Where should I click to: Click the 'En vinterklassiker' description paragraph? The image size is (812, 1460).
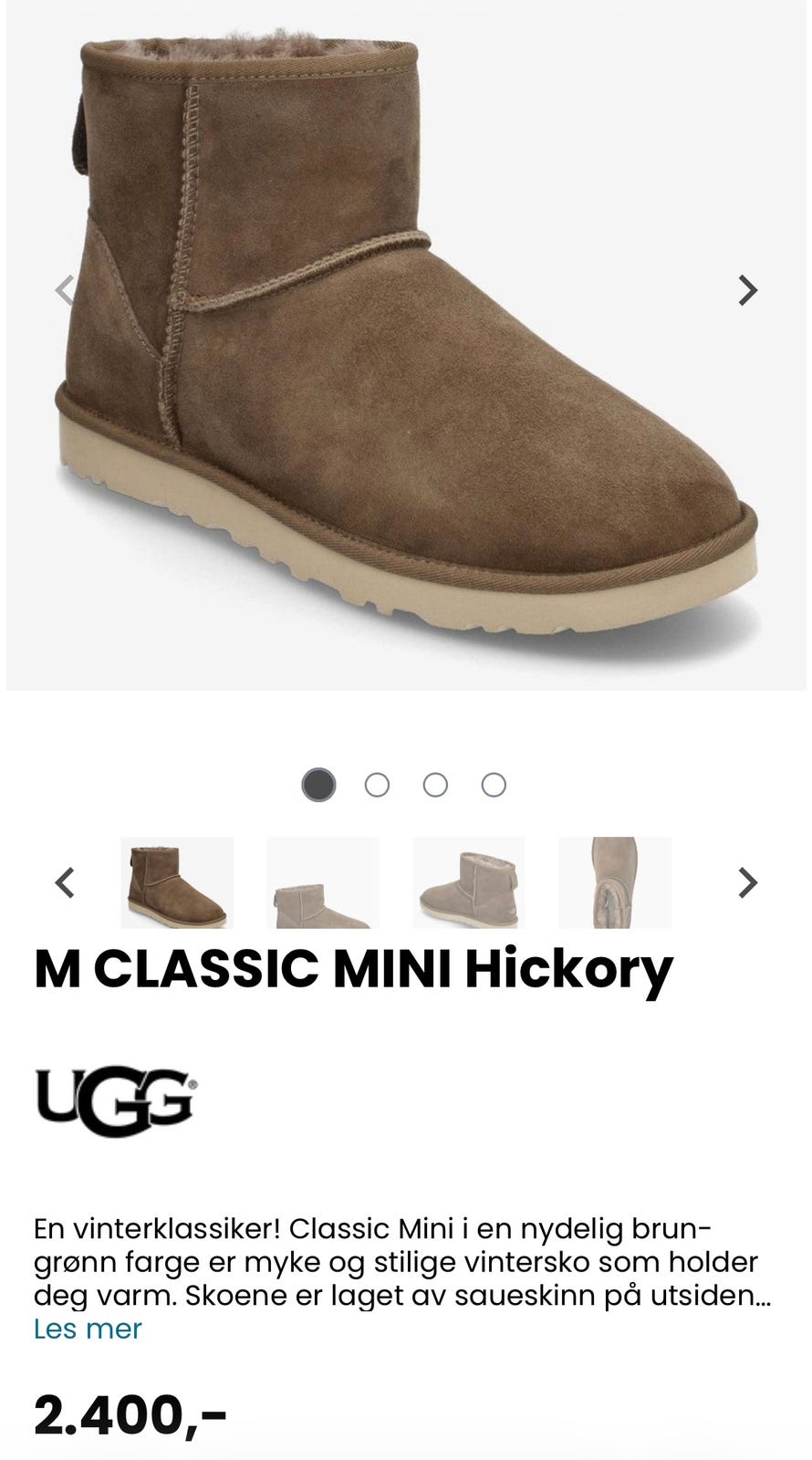402,1263
